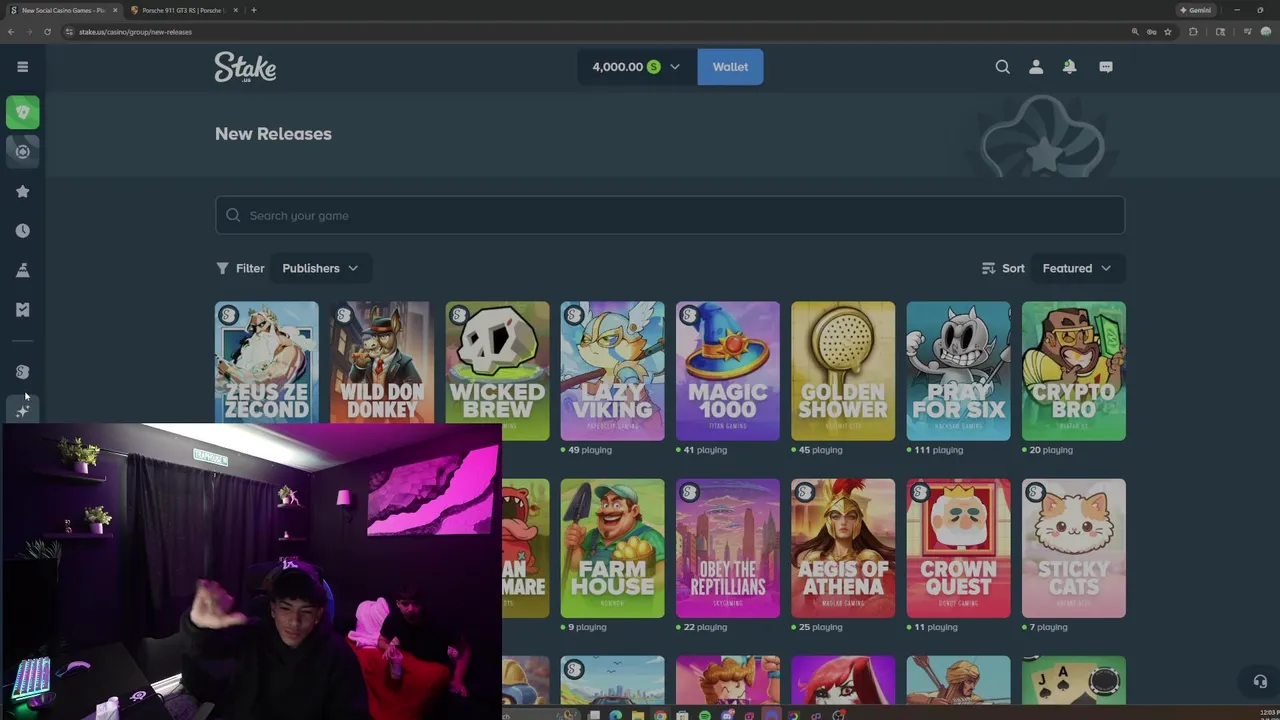This screenshot has width=1280, height=720.
Task: Open the Lazy Viking game
Action: point(612,371)
